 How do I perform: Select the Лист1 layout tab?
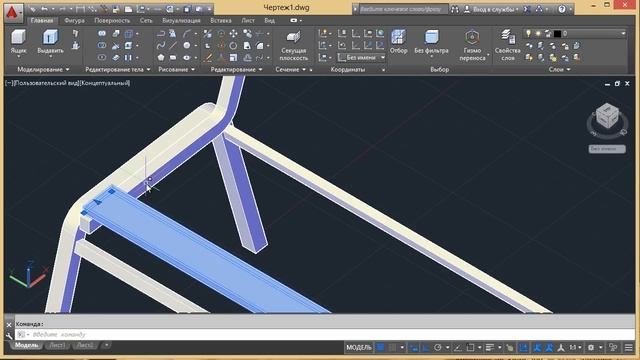[57, 345]
